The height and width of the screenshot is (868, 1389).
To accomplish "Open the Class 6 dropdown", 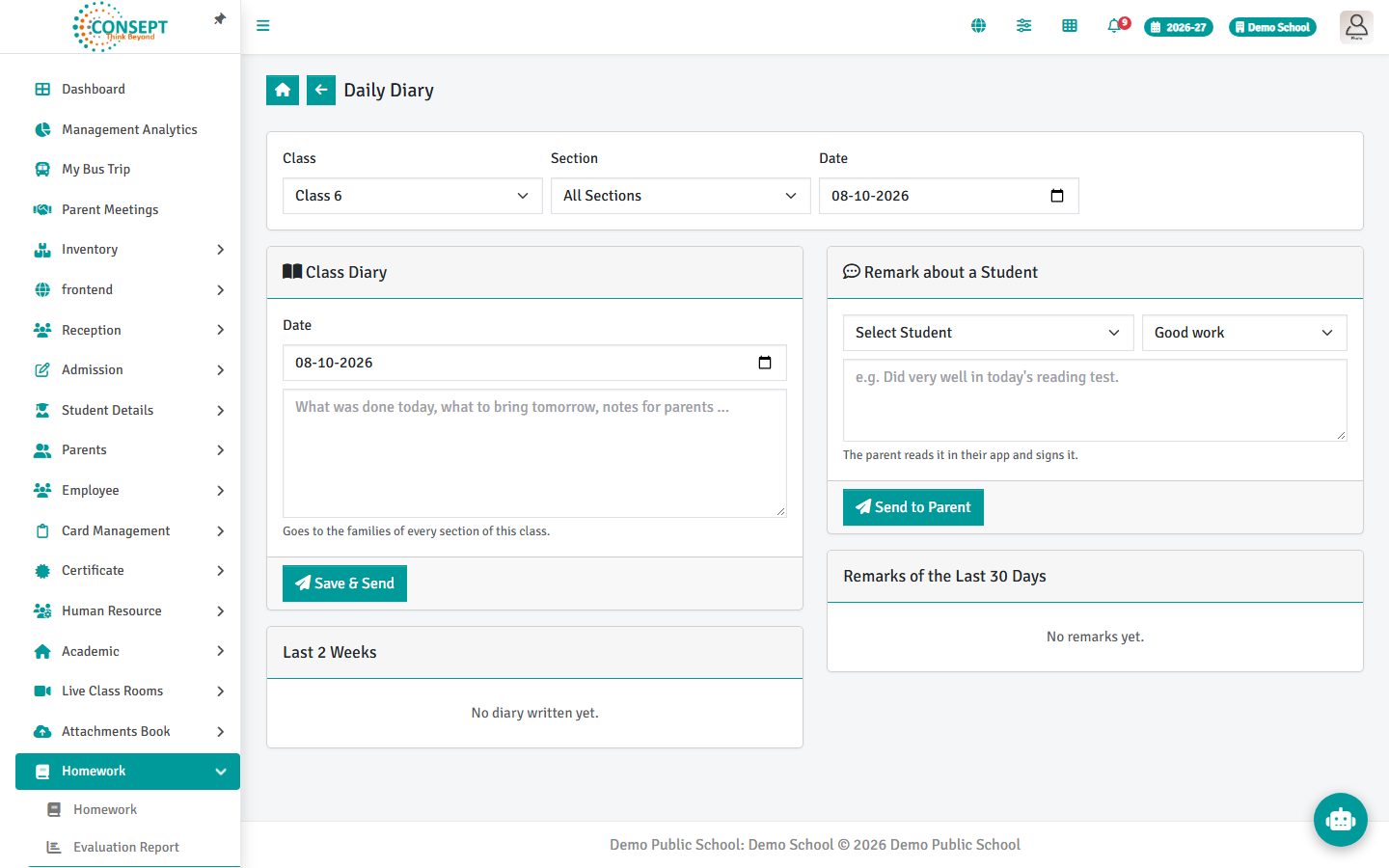I will pyautogui.click(x=413, y=196).
